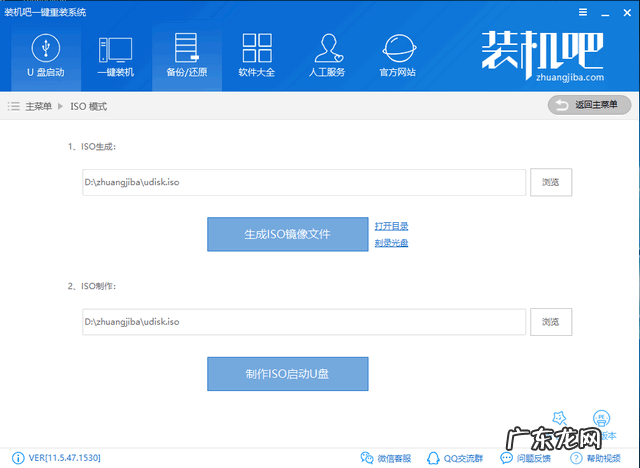Screen dimensions: 640x468
Task: Open 帮助视频 in the status bar
Action: click(x=596, y=458)
